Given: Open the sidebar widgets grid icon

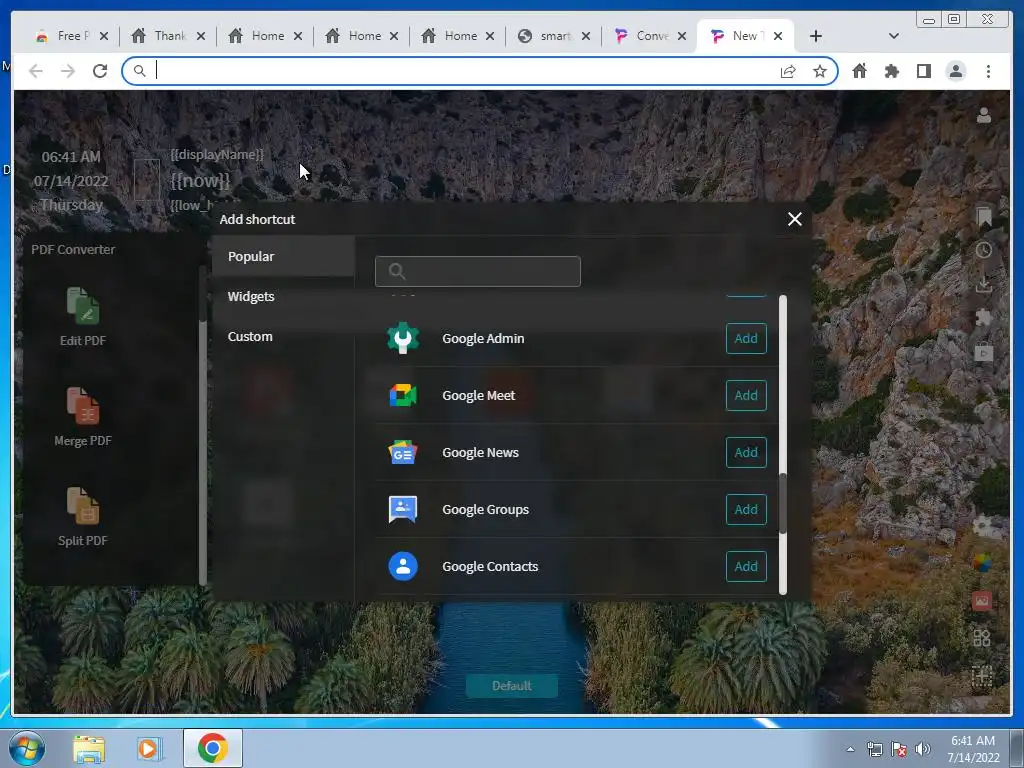Looking at the screenshot, I should coord(982,637).
